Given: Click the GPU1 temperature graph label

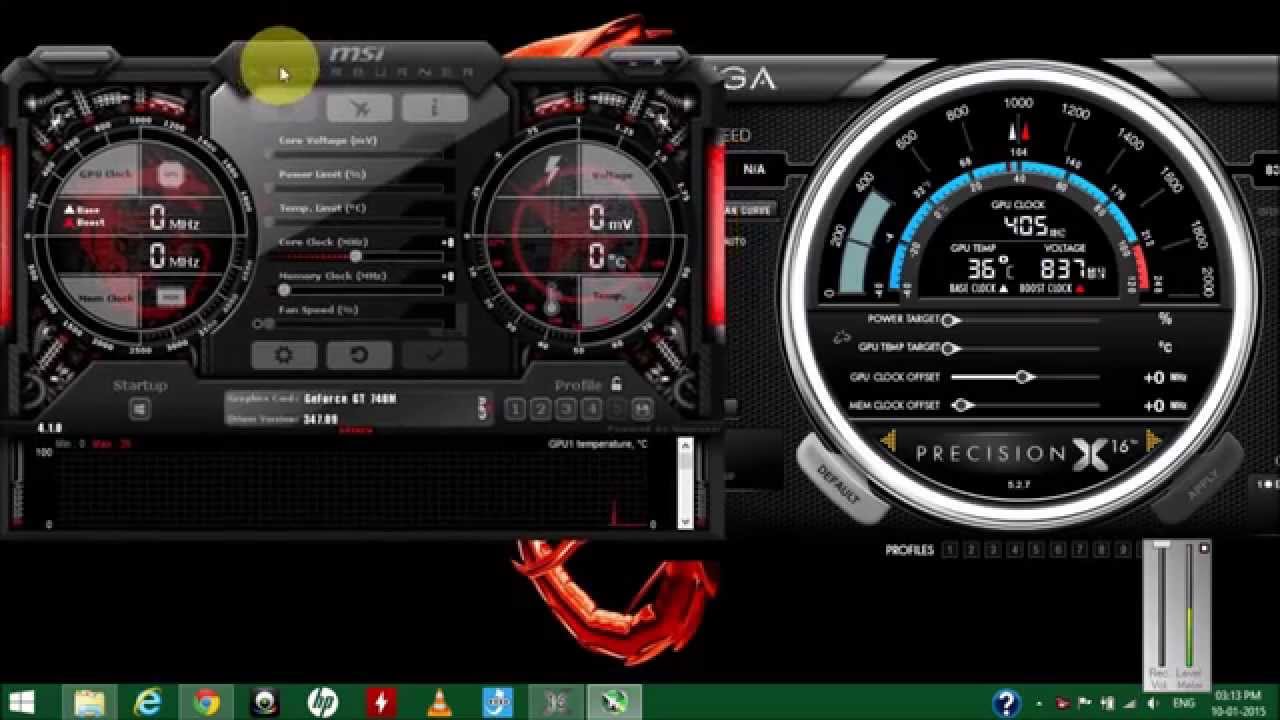Looking at the screenshot, I should 597,444.
